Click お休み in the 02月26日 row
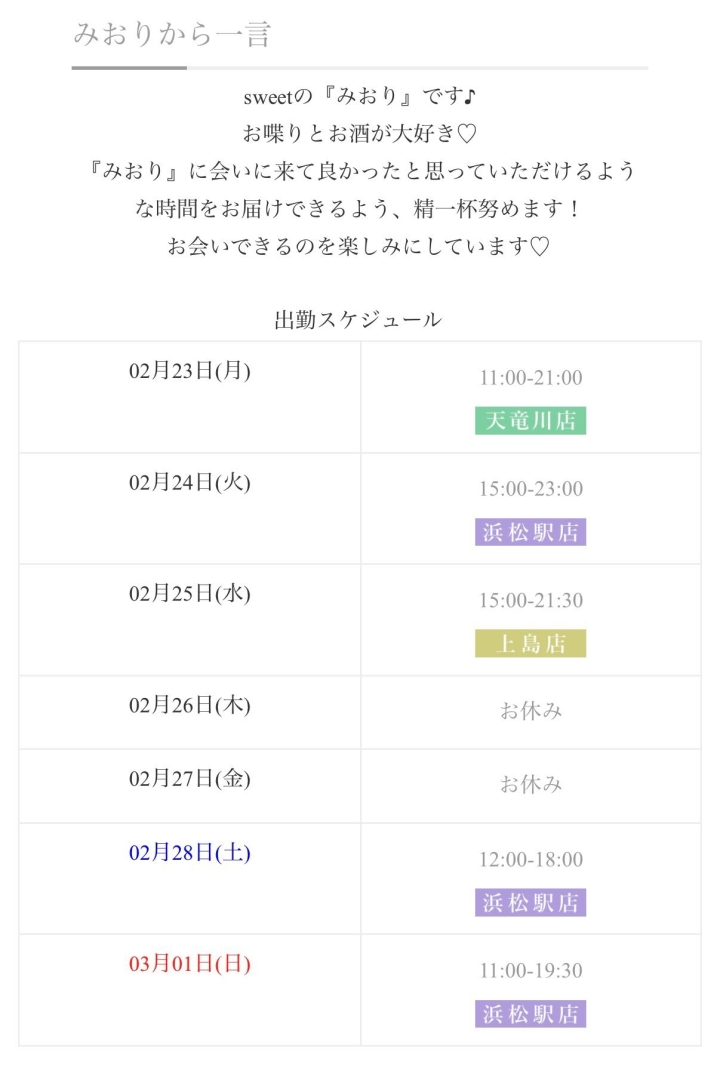Image resolution: width=720 pixels, height=1070 pixels. point(530,711)
